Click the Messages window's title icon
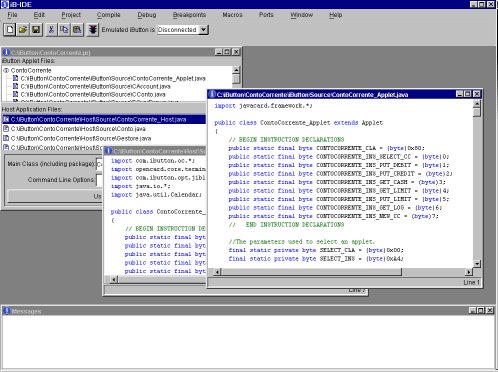The width and height of the screenshot is (498, 372). point(7,311)
